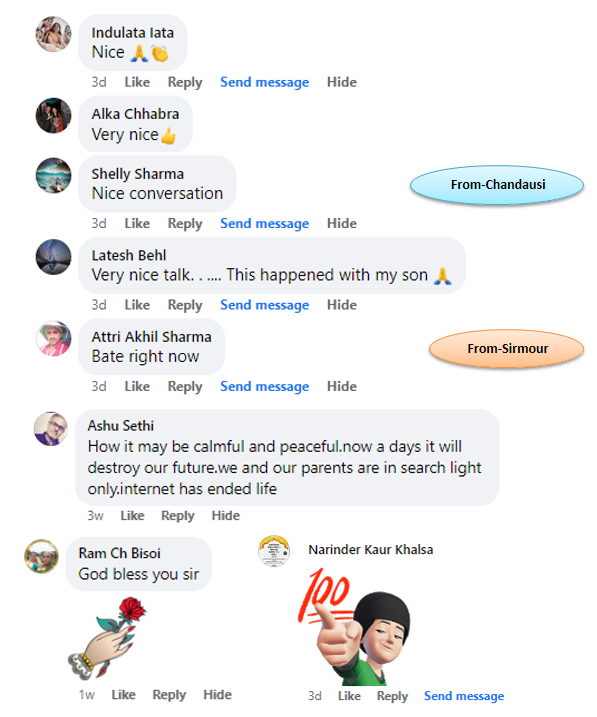Screen dimensions: 597x717
Task: Open the 100 thumbs-up avatar sticker
Action: [x=354, y=626]
